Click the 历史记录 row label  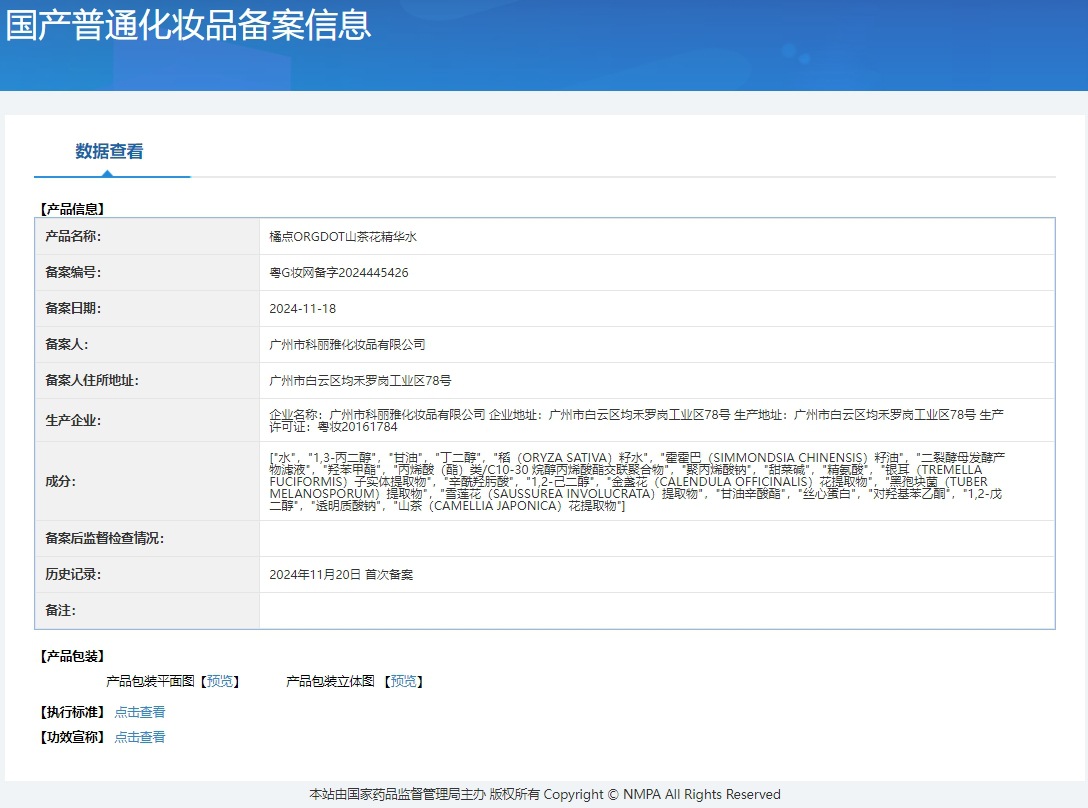[x=73, y=575]
